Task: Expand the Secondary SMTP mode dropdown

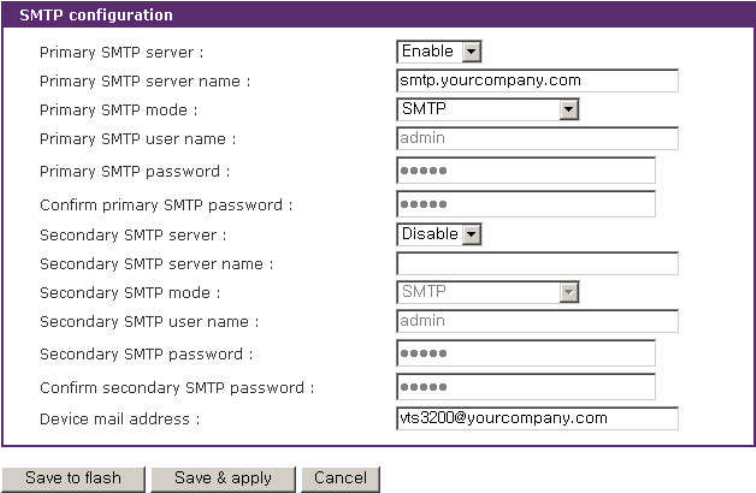Action: coord(488,292)
